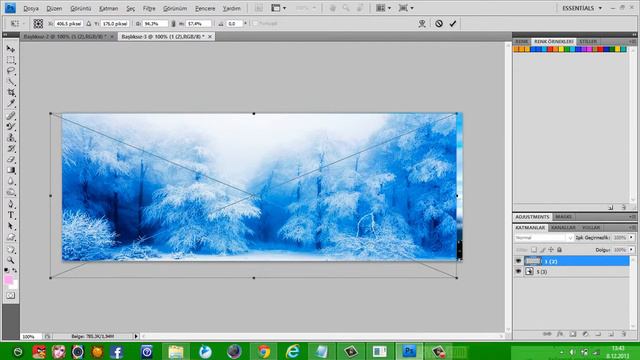Open the View Extras dropdown
The width and height of the screenshot is (640, 360).
click(279, 8)
